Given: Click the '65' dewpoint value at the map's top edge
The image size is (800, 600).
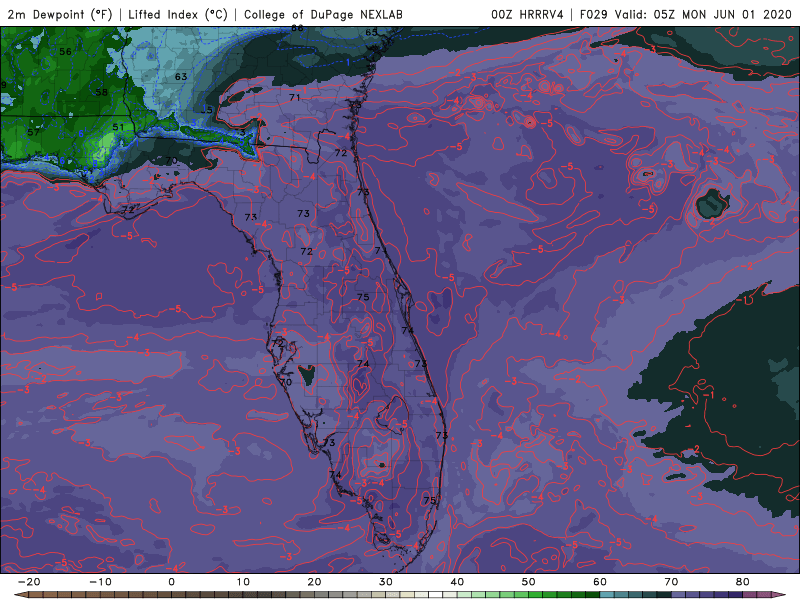Looking at the screenshot, I should click(371, 32).
